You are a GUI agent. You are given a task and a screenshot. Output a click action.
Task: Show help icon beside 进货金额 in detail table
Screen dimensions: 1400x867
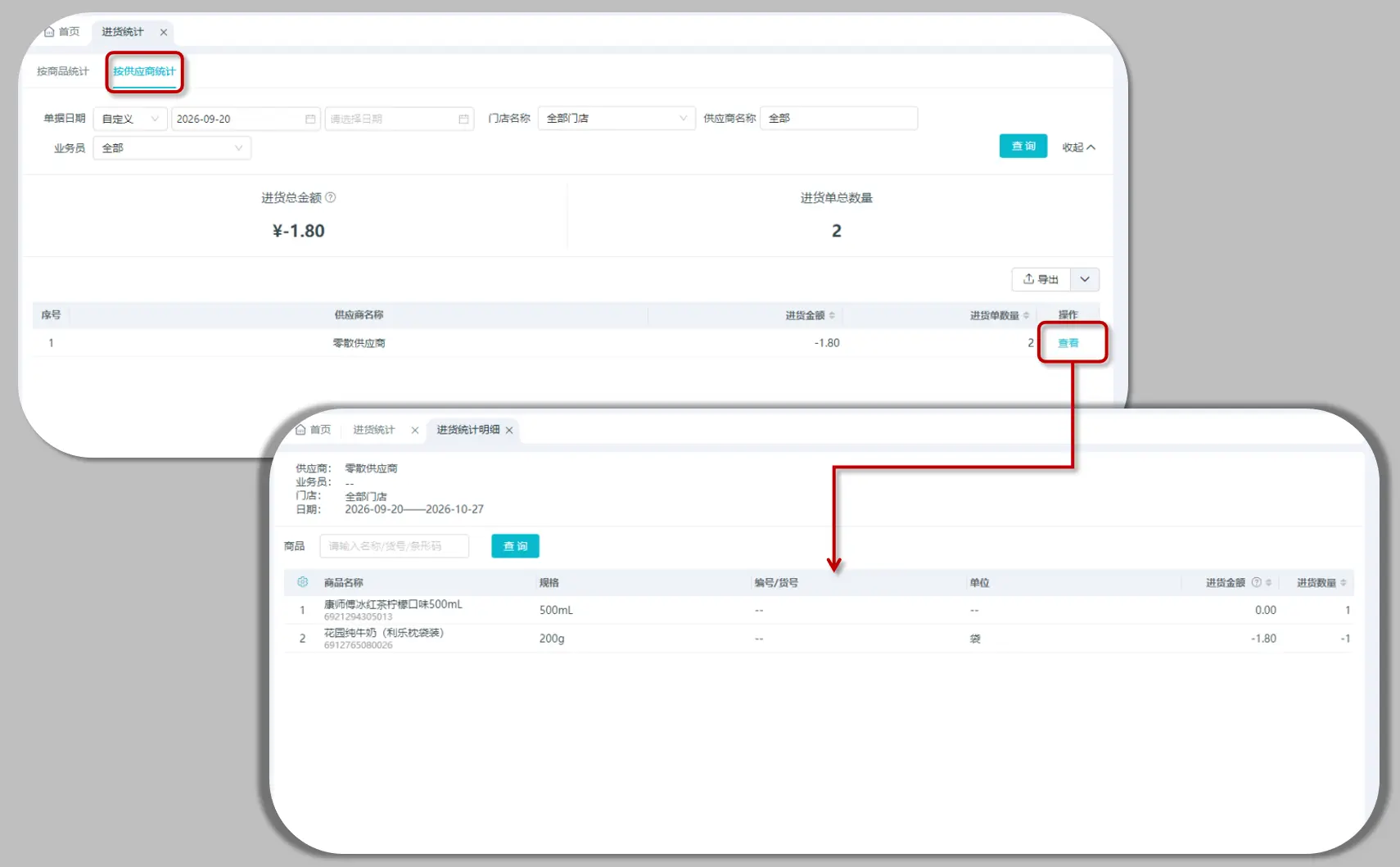(1256, 583)
